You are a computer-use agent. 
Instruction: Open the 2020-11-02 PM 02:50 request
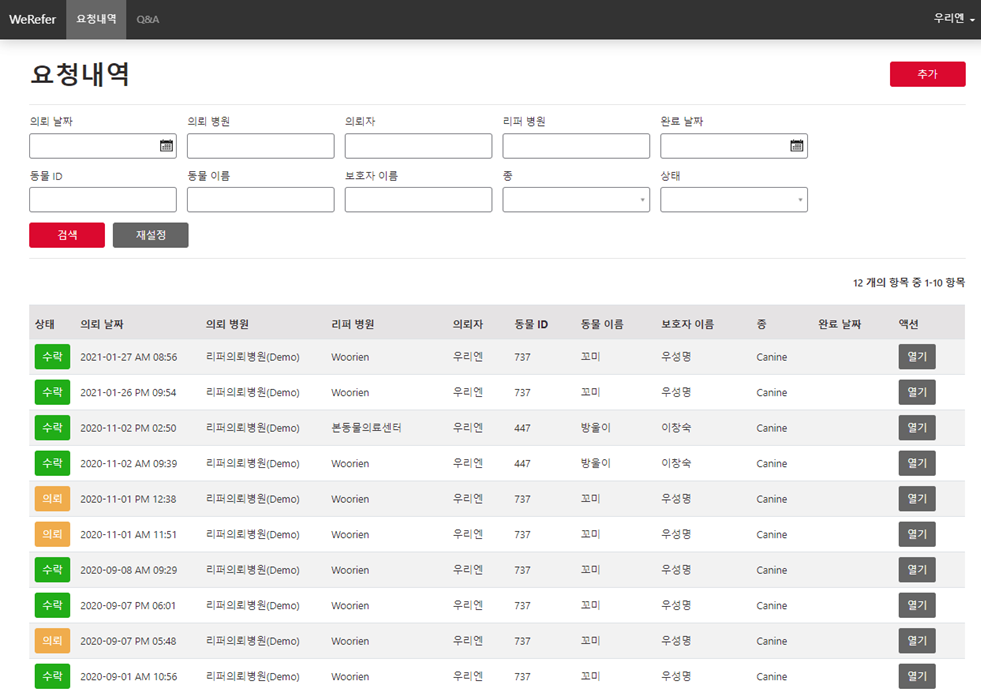coord(917,428)
